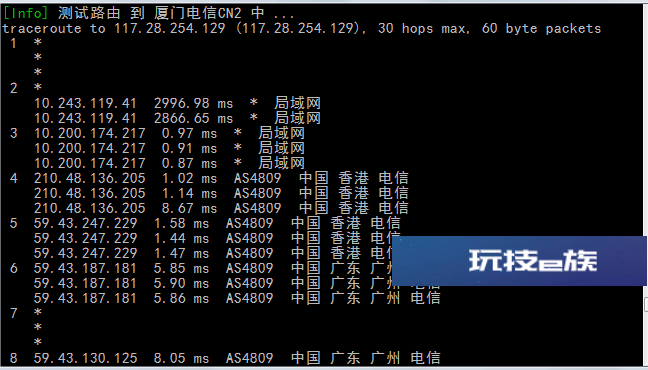Click the latency value 2866.65 ms
Screen dimensions: 648x370
193,118
